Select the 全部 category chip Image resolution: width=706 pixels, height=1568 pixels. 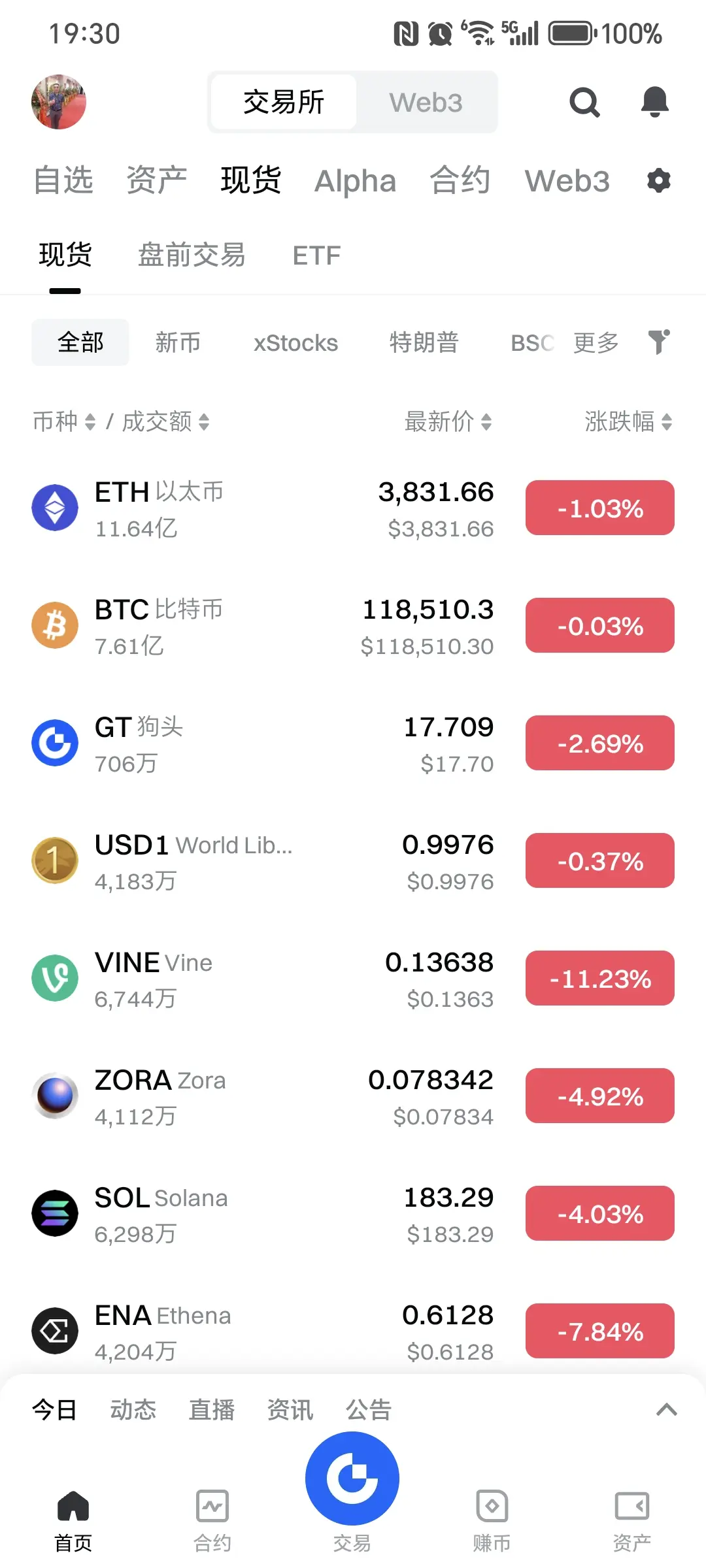[x=80, y=342]
